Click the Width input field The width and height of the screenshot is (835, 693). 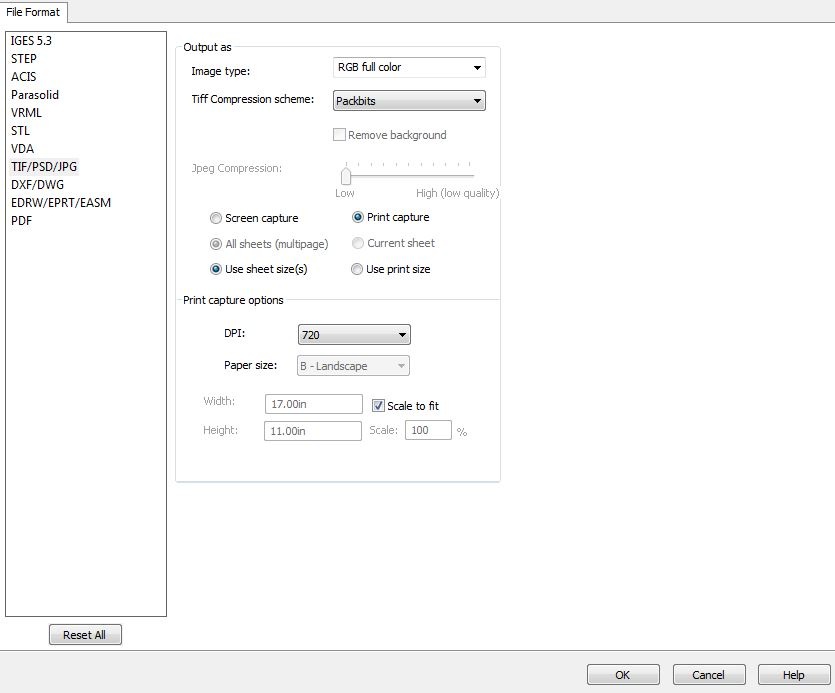tap(314, 404)
